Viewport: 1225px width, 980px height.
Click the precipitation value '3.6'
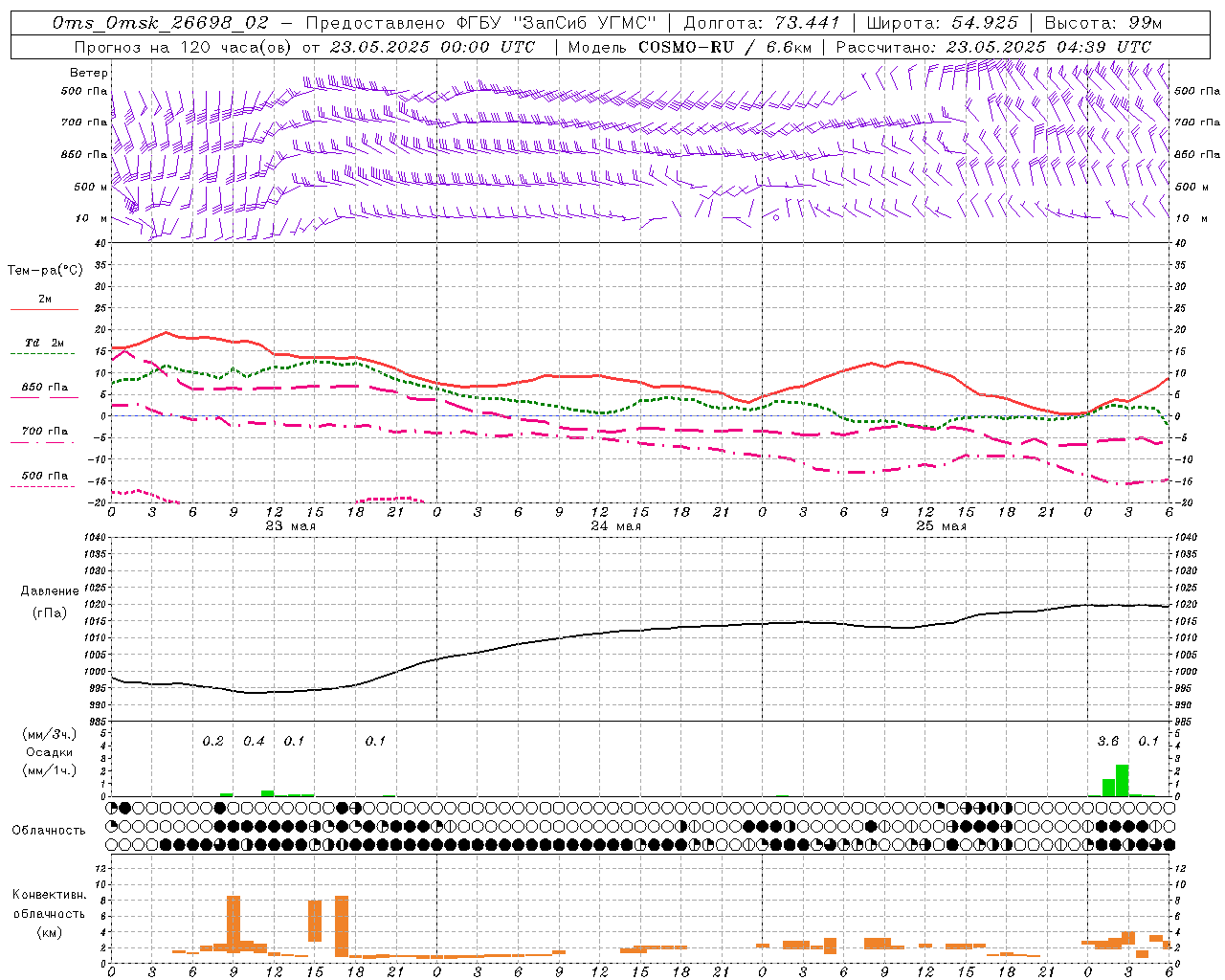tap(1108, 742)
